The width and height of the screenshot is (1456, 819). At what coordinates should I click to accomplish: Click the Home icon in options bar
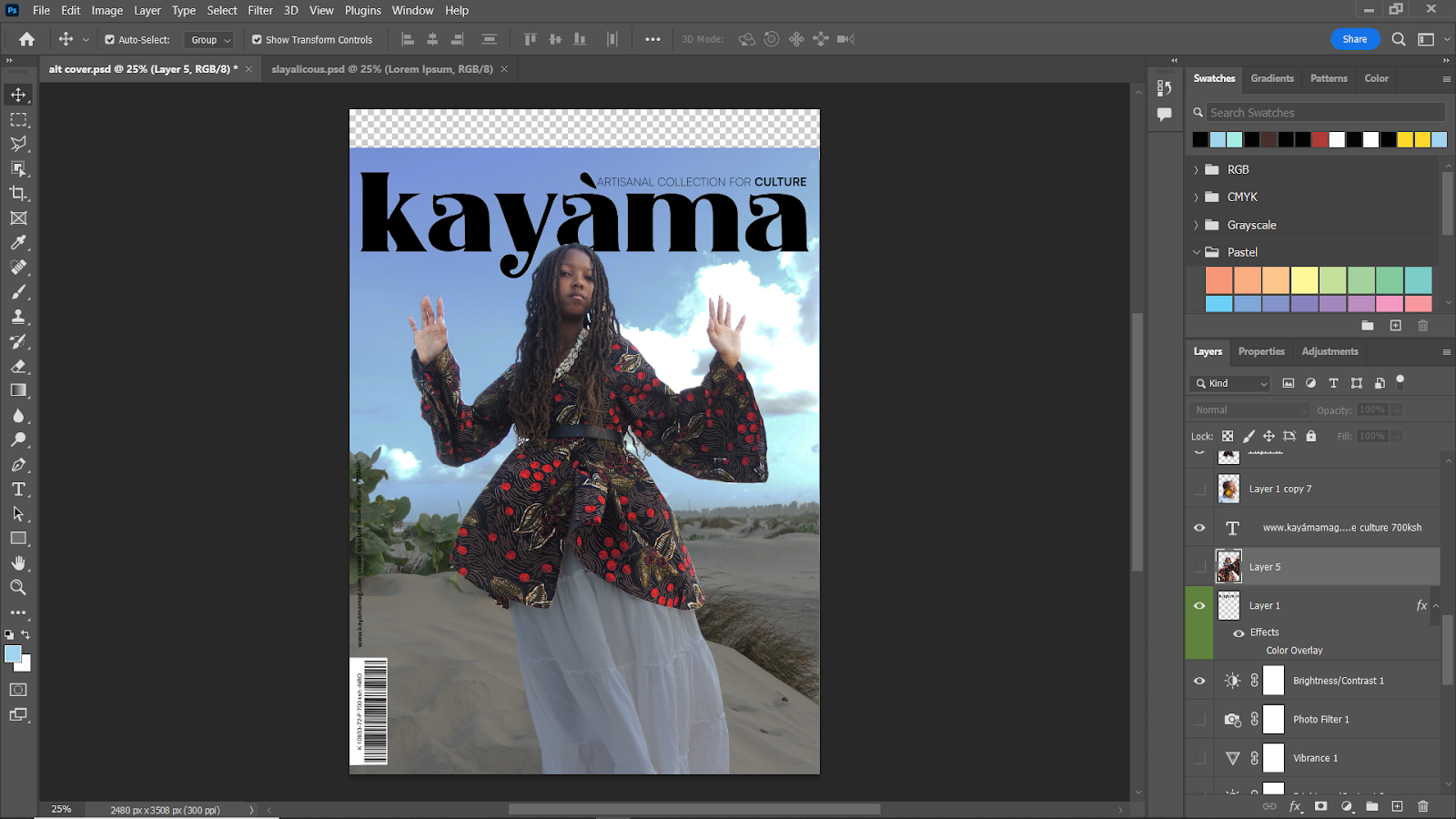[27, 39]
